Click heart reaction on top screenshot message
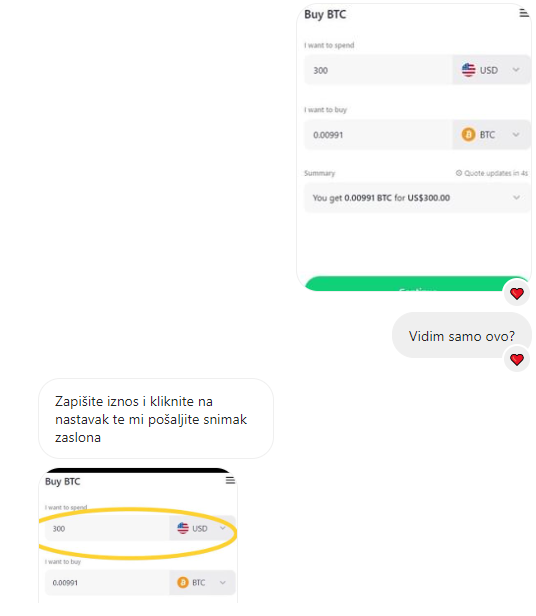Image resolution: width=536 pixels, height=616 pixels. click(517, 293)
